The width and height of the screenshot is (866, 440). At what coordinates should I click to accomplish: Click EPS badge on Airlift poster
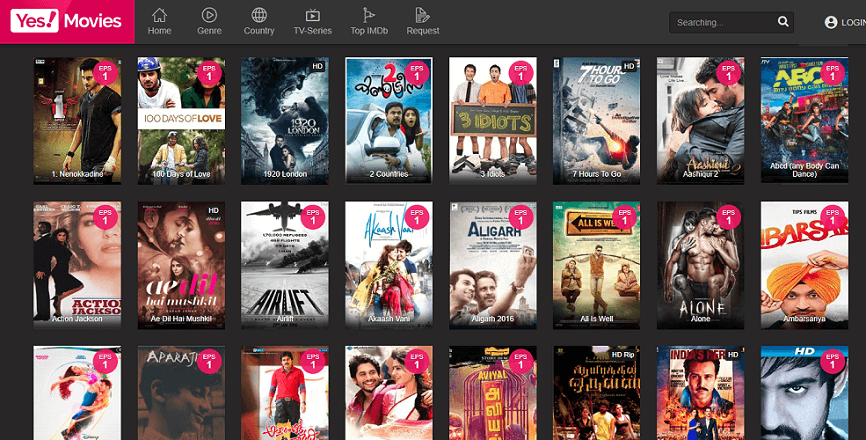tap(313, 217)
